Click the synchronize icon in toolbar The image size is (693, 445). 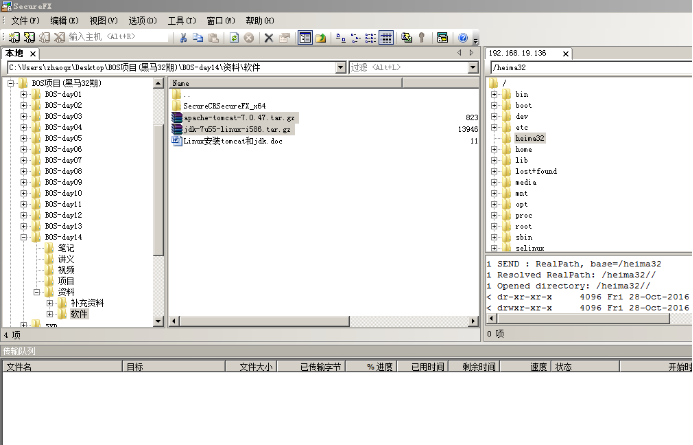click(x=407, y=38)
